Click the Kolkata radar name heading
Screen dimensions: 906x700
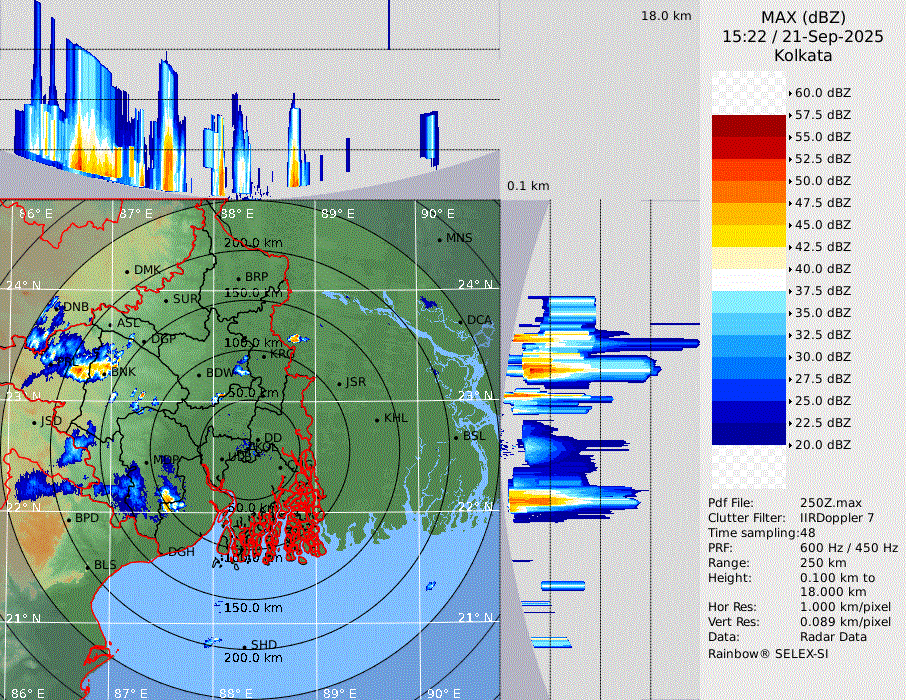pyautogui.click(x=802, y=55)
